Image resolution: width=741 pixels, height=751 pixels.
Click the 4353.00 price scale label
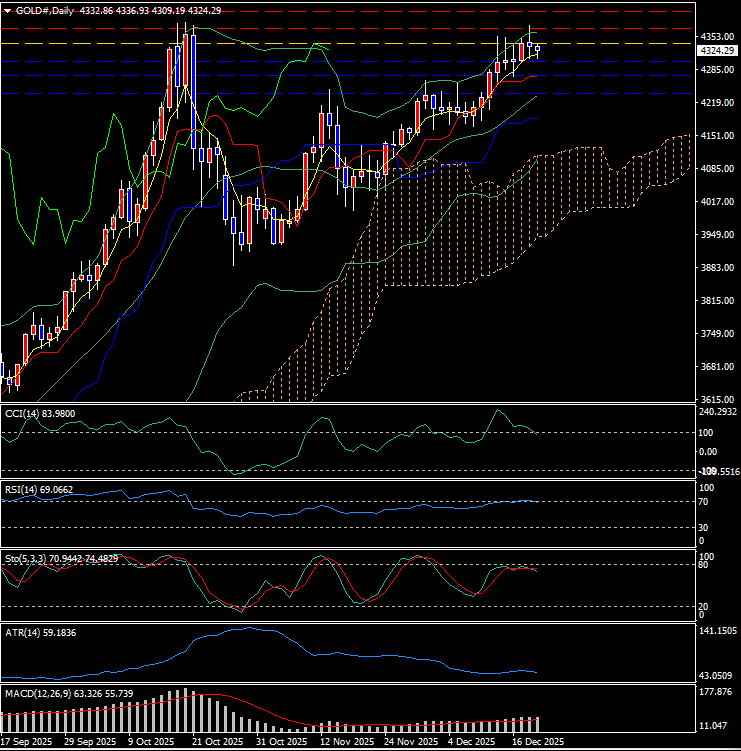717,36
